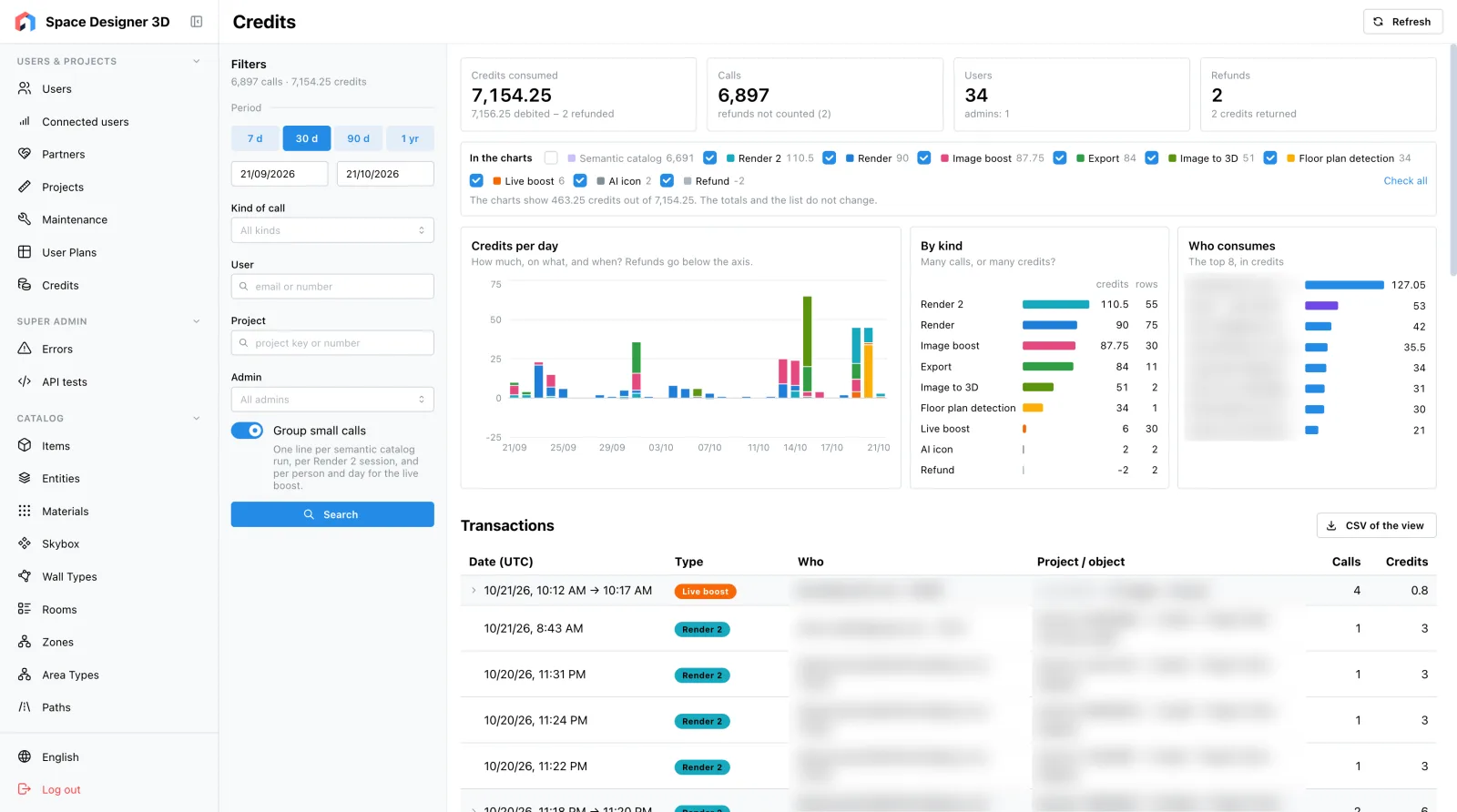Image resolution: width=1457 pixels, height=812 pixels.
Task: Open Items via its cube icon
Action: point(25,446)
